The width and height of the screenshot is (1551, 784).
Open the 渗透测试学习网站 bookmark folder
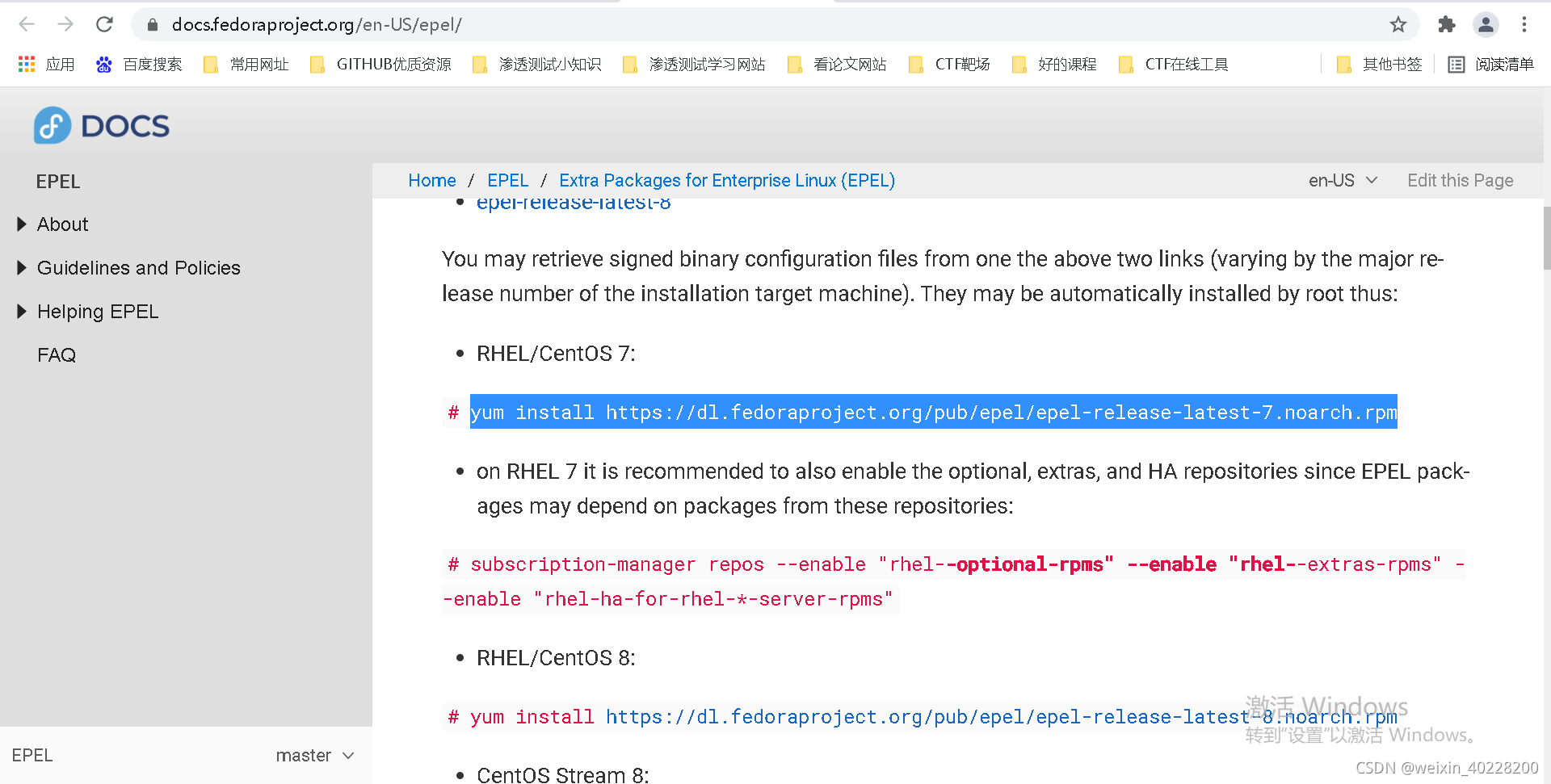tap(694, 65)
